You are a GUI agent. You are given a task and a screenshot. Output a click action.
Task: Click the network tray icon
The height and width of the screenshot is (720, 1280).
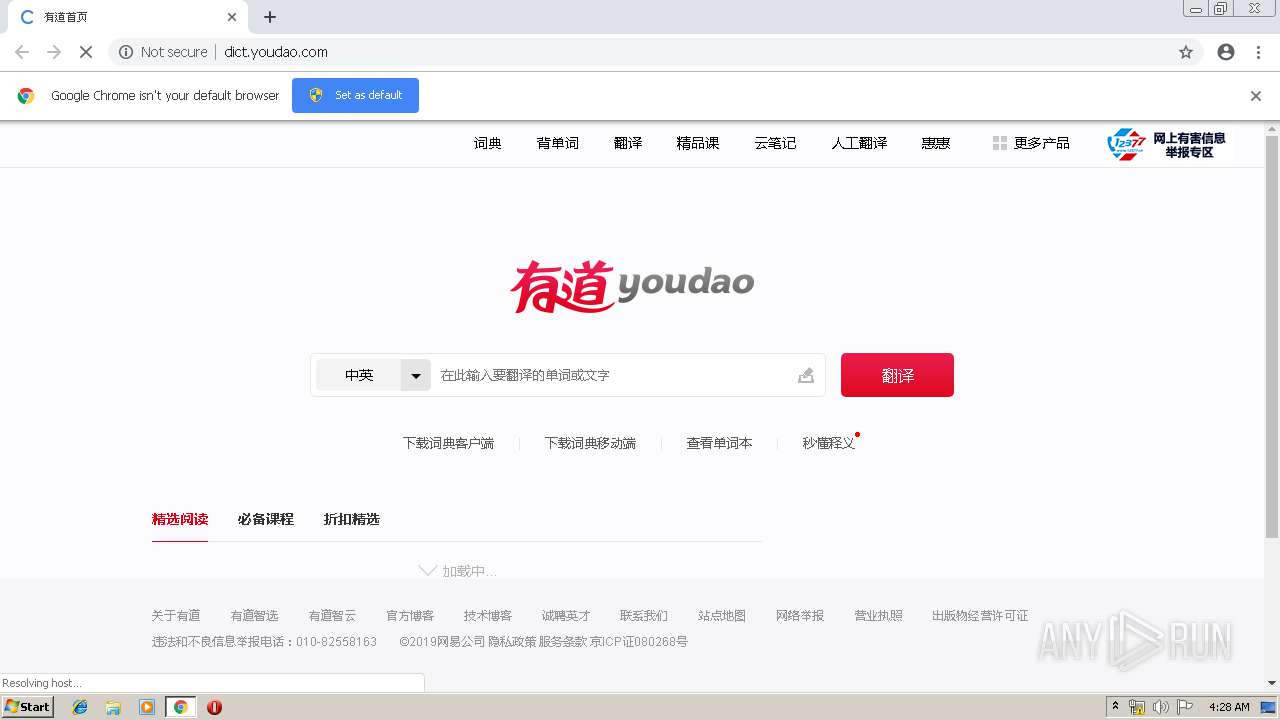coord(1137,707)
